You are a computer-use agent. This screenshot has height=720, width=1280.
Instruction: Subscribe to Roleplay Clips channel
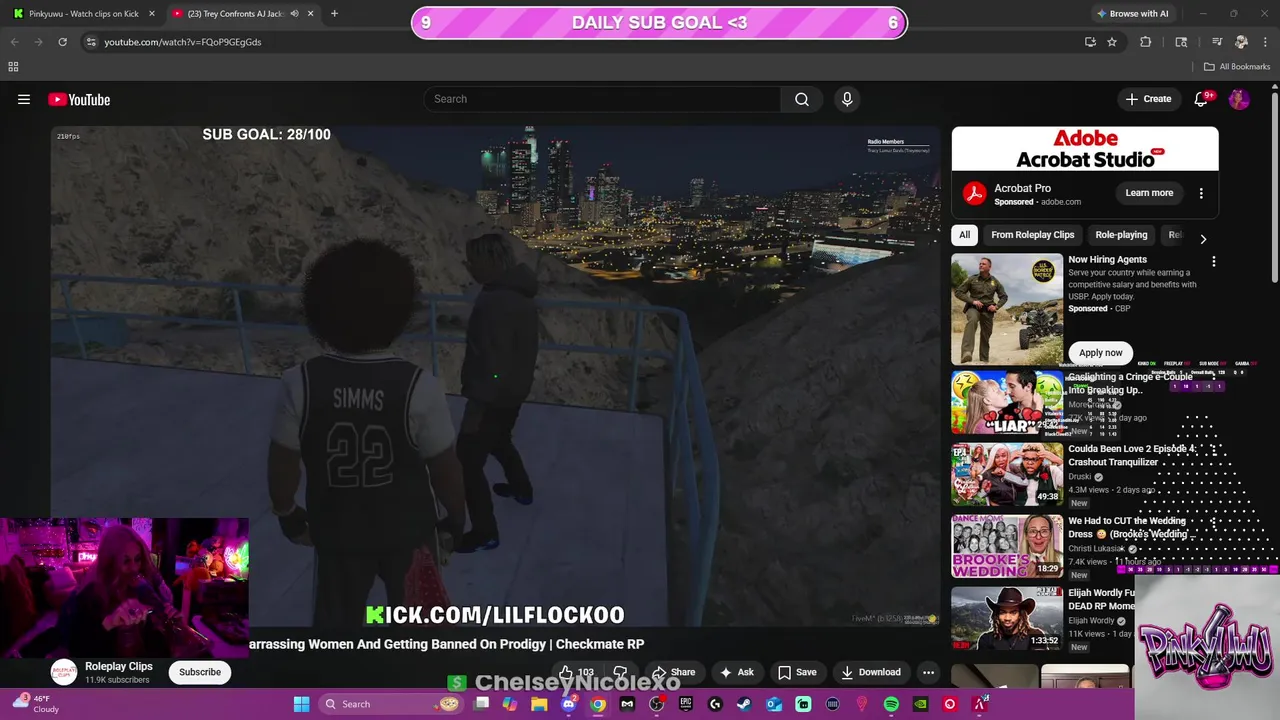(200, 672)
